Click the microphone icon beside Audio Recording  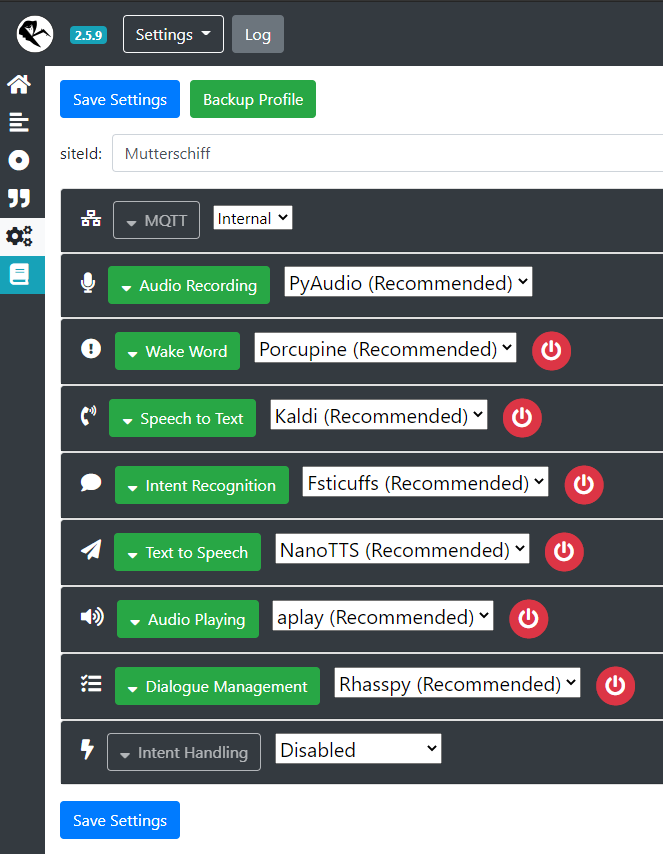88,283
